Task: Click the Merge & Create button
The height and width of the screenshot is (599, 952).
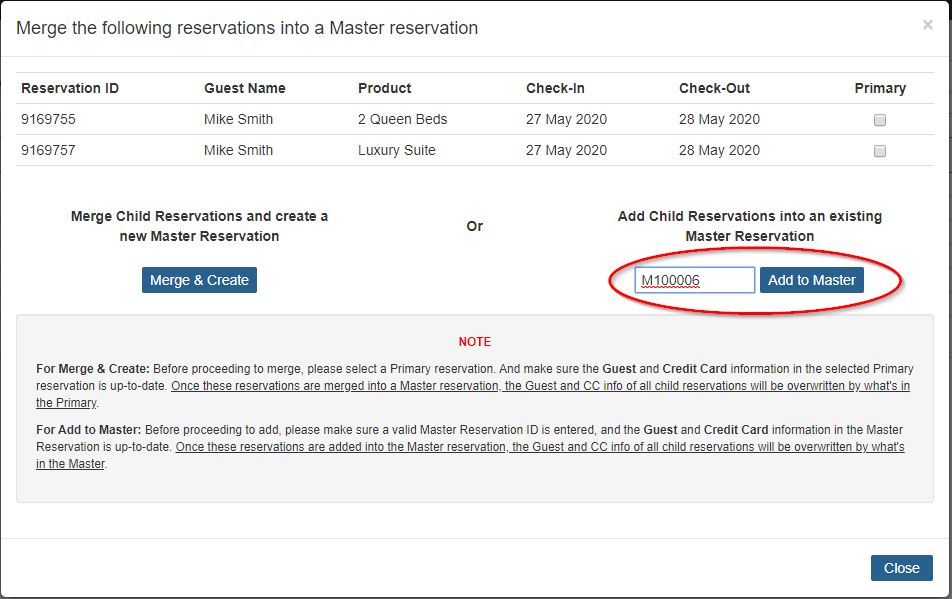Action: click(198, 280)
